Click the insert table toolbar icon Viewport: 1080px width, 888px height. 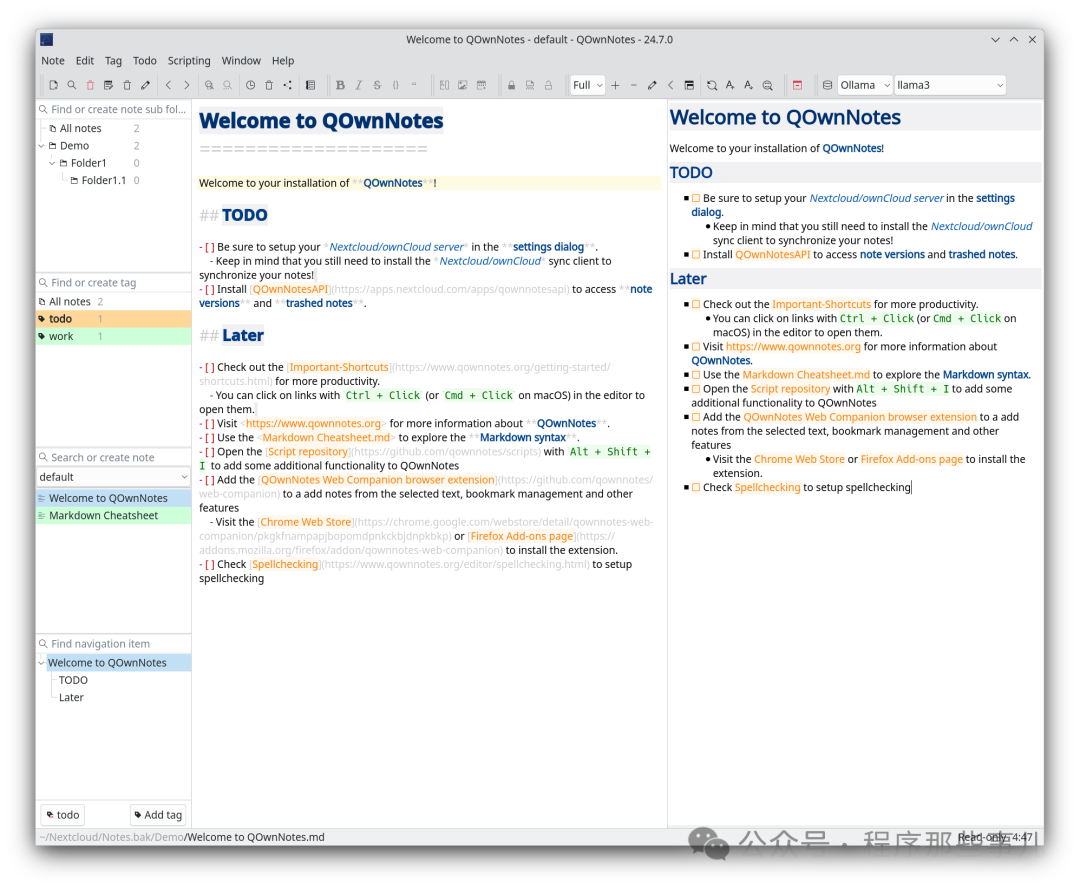481,85
